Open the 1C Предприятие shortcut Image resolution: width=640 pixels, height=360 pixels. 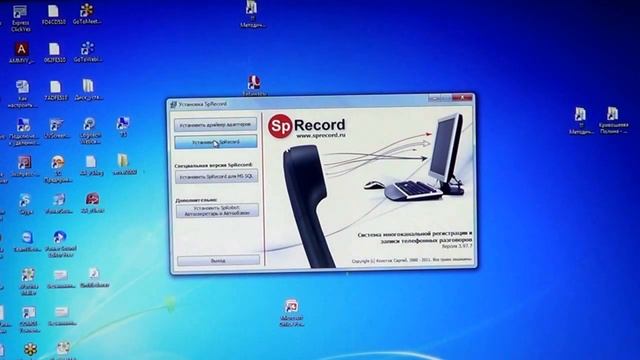pyautogui.click(x=58, y=168)
